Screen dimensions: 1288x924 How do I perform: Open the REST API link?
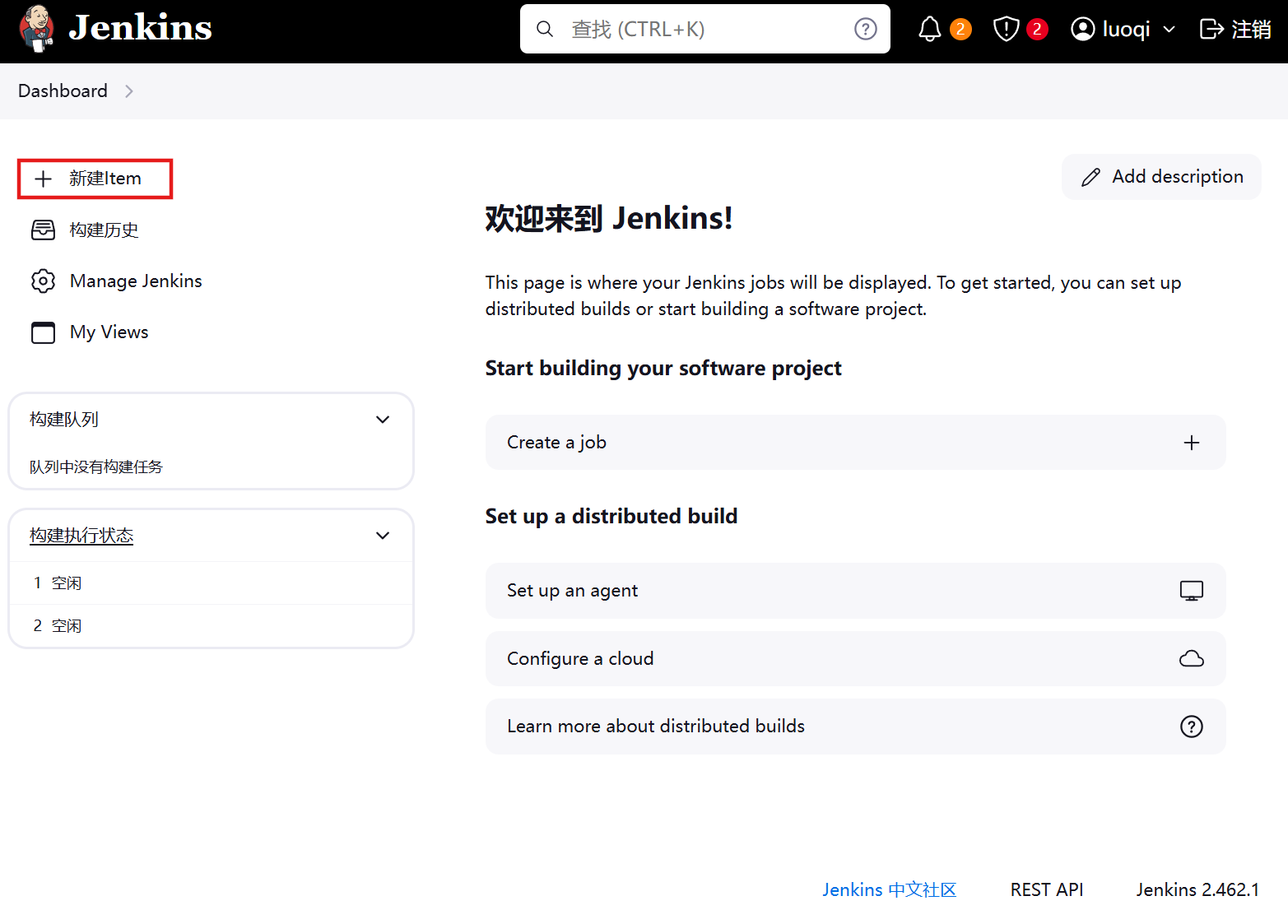click(x=1047, y=889)
